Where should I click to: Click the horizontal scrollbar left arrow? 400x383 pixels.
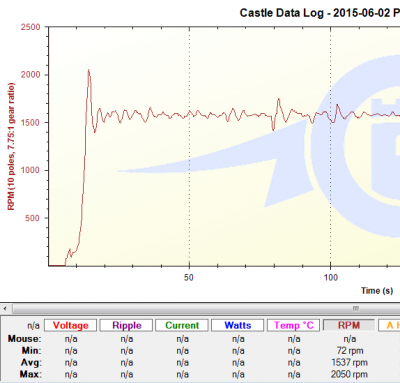coord(5,308)
